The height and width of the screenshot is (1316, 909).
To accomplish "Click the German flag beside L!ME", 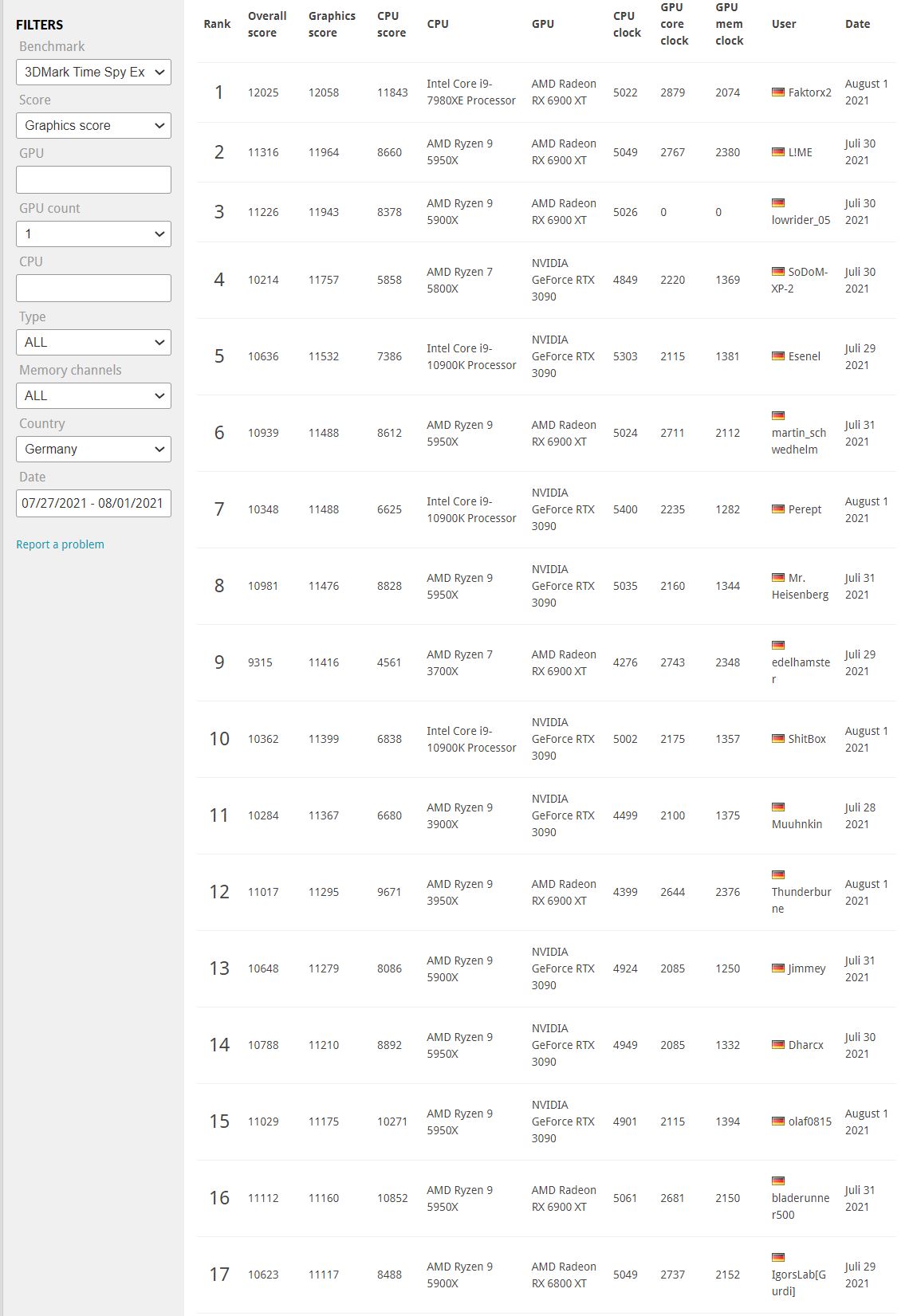I will click(778, 151).
